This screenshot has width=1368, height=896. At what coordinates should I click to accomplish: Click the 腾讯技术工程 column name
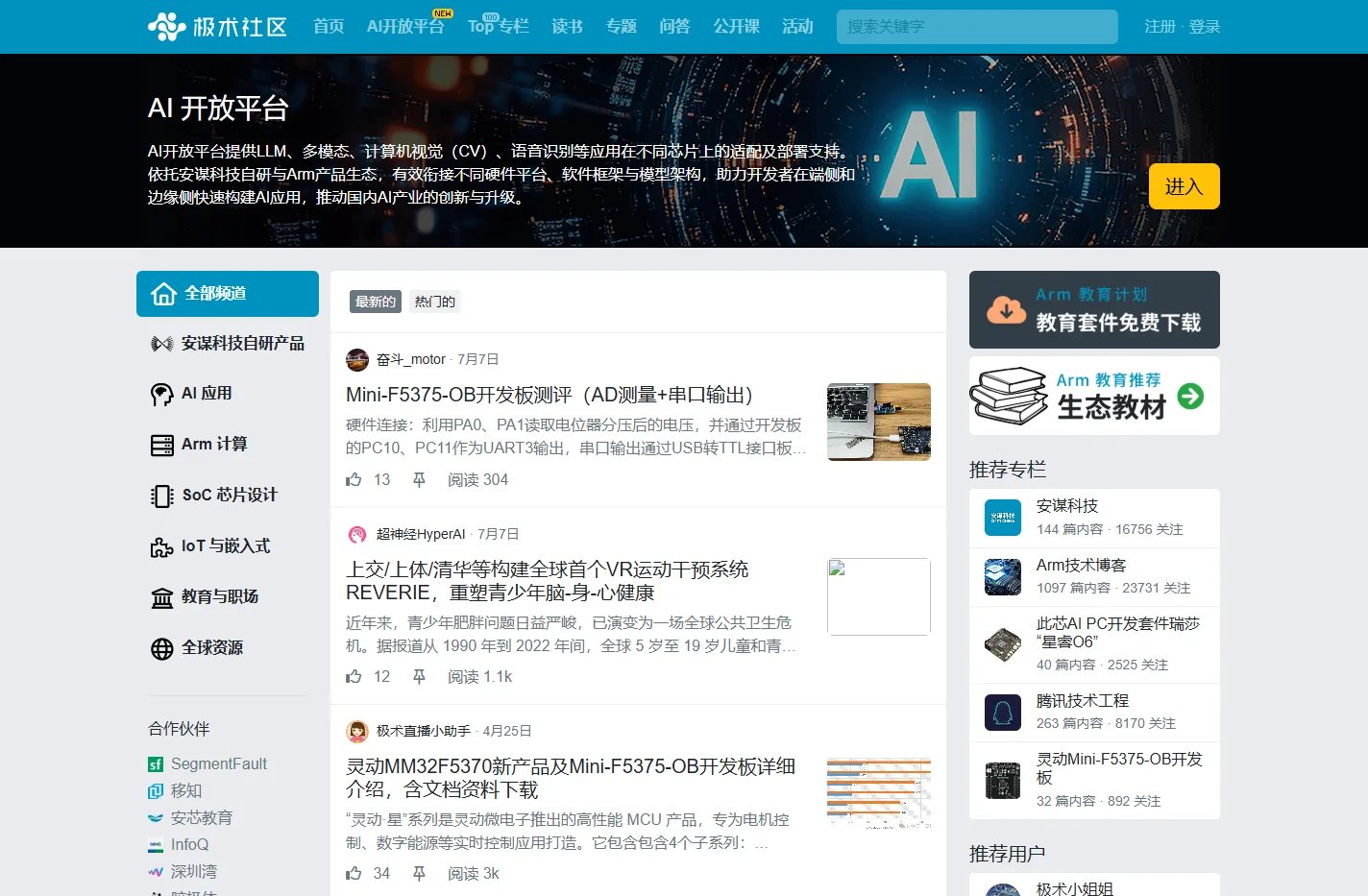1083,701
